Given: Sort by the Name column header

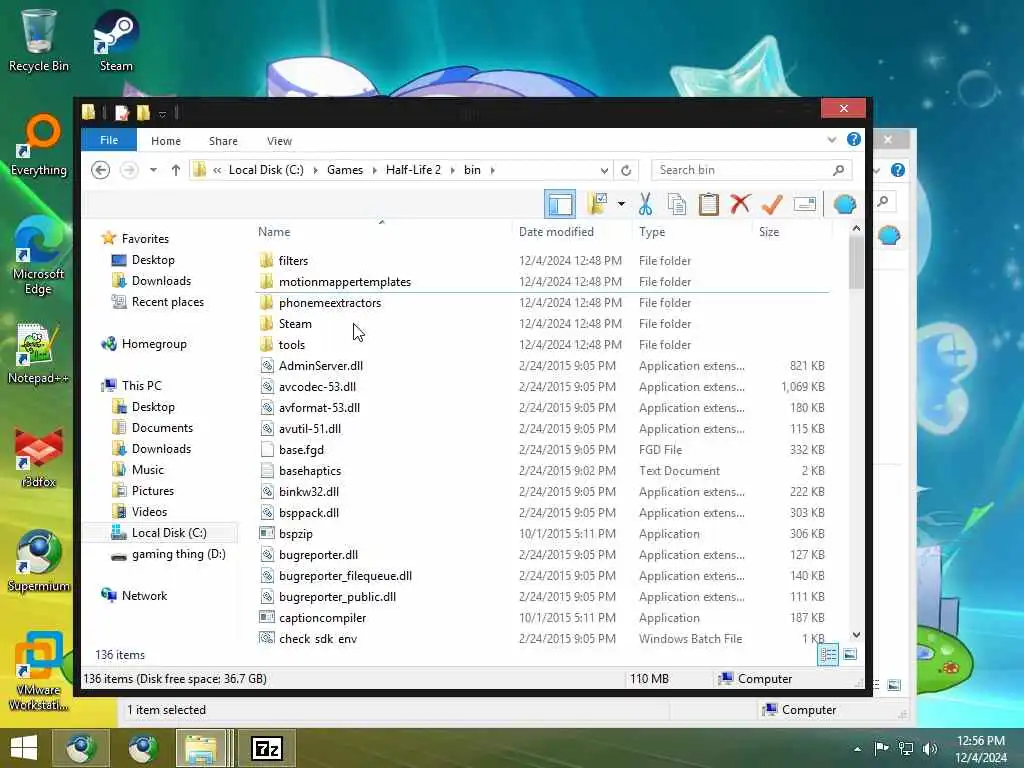Looking at the screenshot, I should (274, 232).
